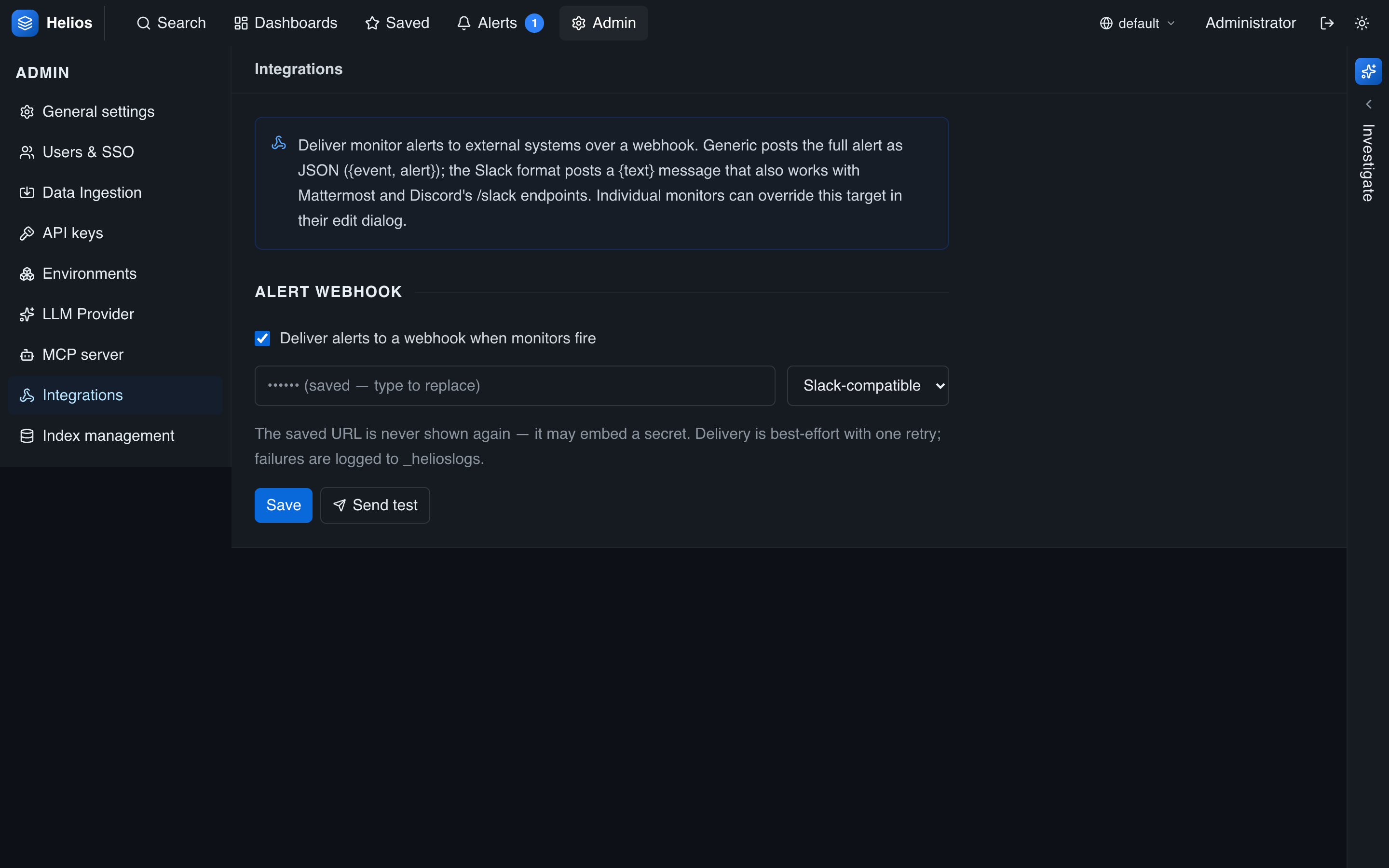The image size is (1389, 868).
Task: Go to API keys
Action: [x=115, y=233]
